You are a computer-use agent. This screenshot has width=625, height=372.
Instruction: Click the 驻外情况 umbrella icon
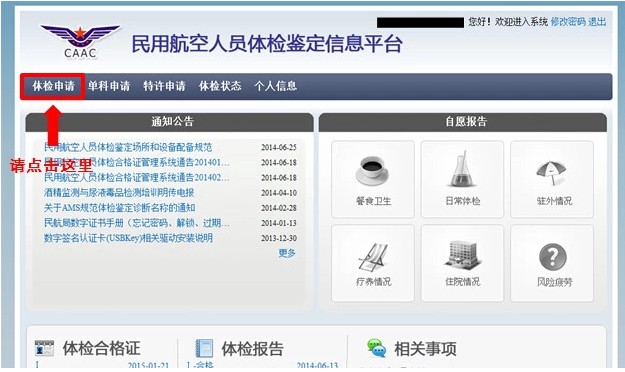tap(552, 173)
